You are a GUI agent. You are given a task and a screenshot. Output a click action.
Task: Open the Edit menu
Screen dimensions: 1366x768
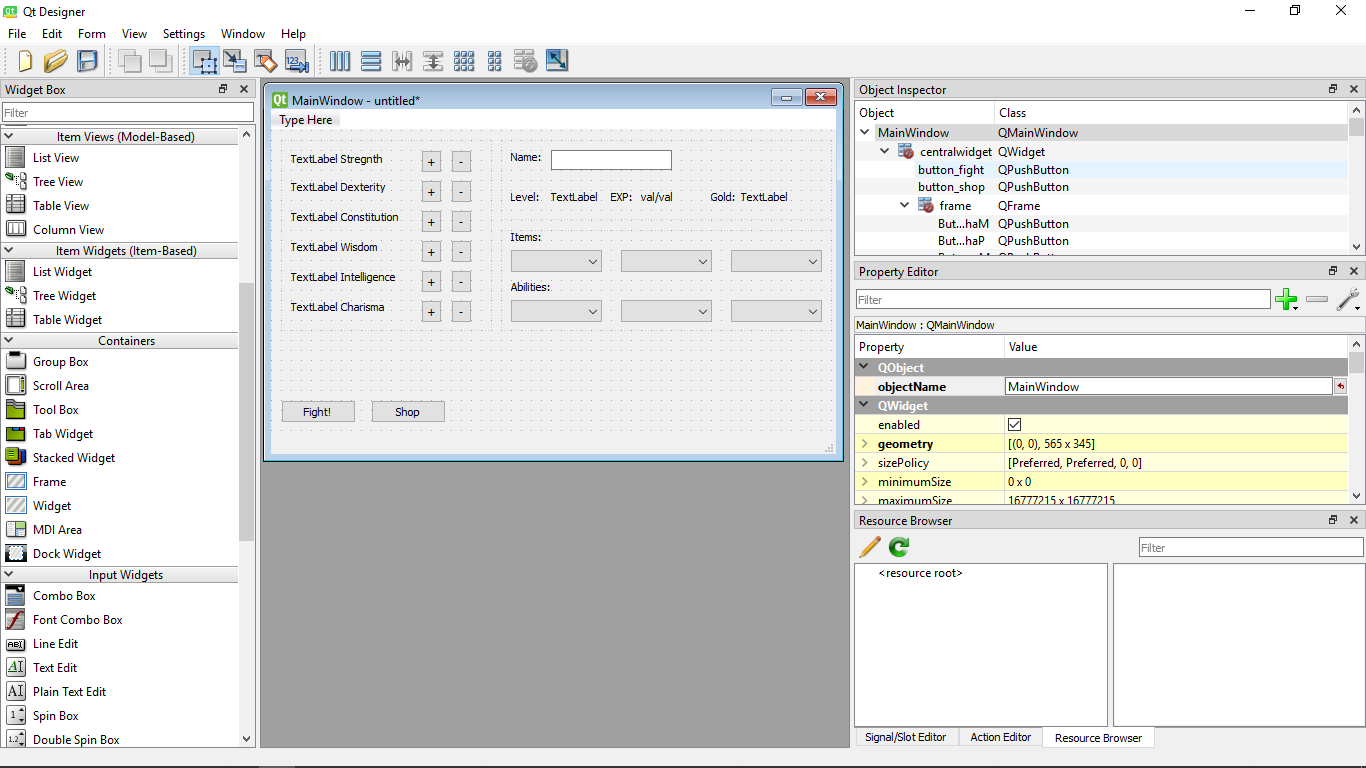click(52, 34)
